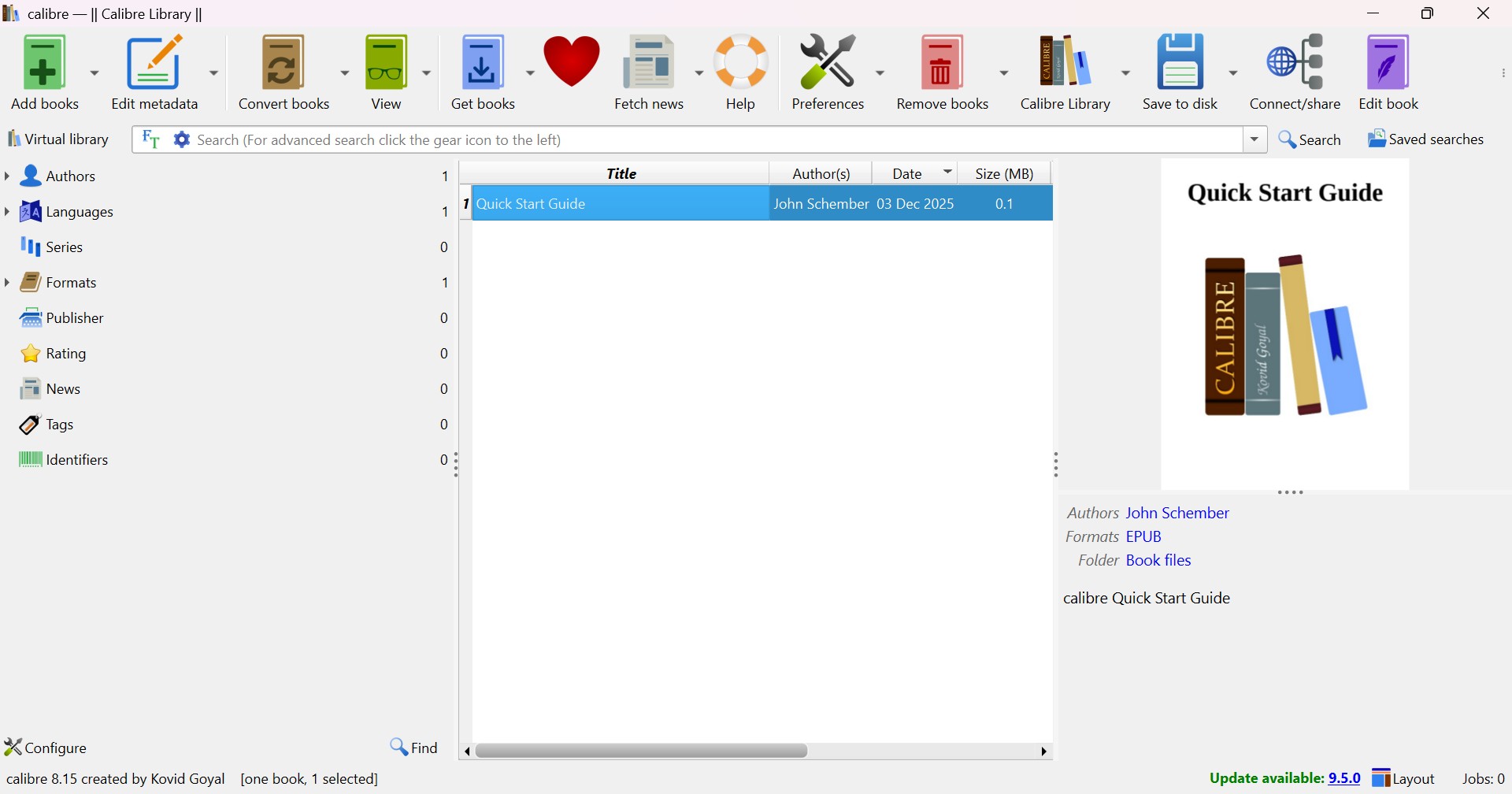Screen dimensions: 1512x794
Task: Save selected book to disk
Action: (1179, 71)
